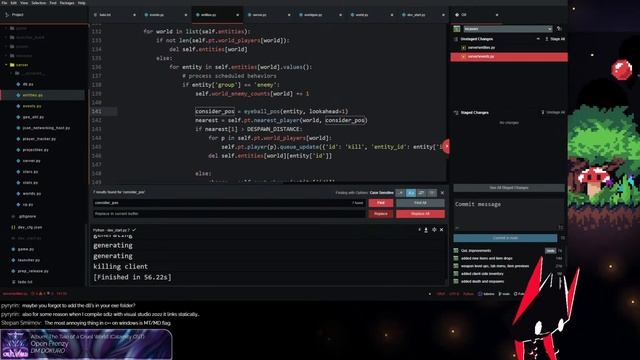This screenshot has width=640, height=360.
Task: Expand the __pycache__ folder under server
Action: coord(12,73)
